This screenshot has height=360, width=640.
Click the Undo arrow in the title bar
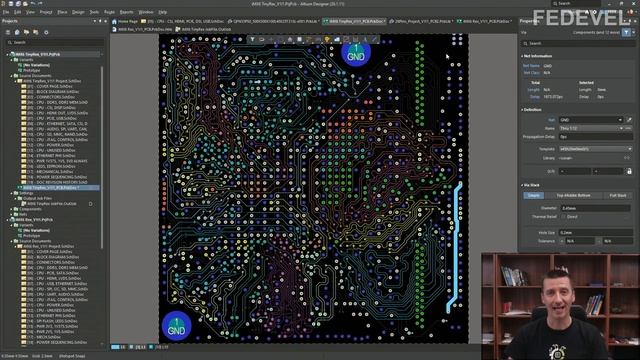pyautogui.click(x=33, y=4)
